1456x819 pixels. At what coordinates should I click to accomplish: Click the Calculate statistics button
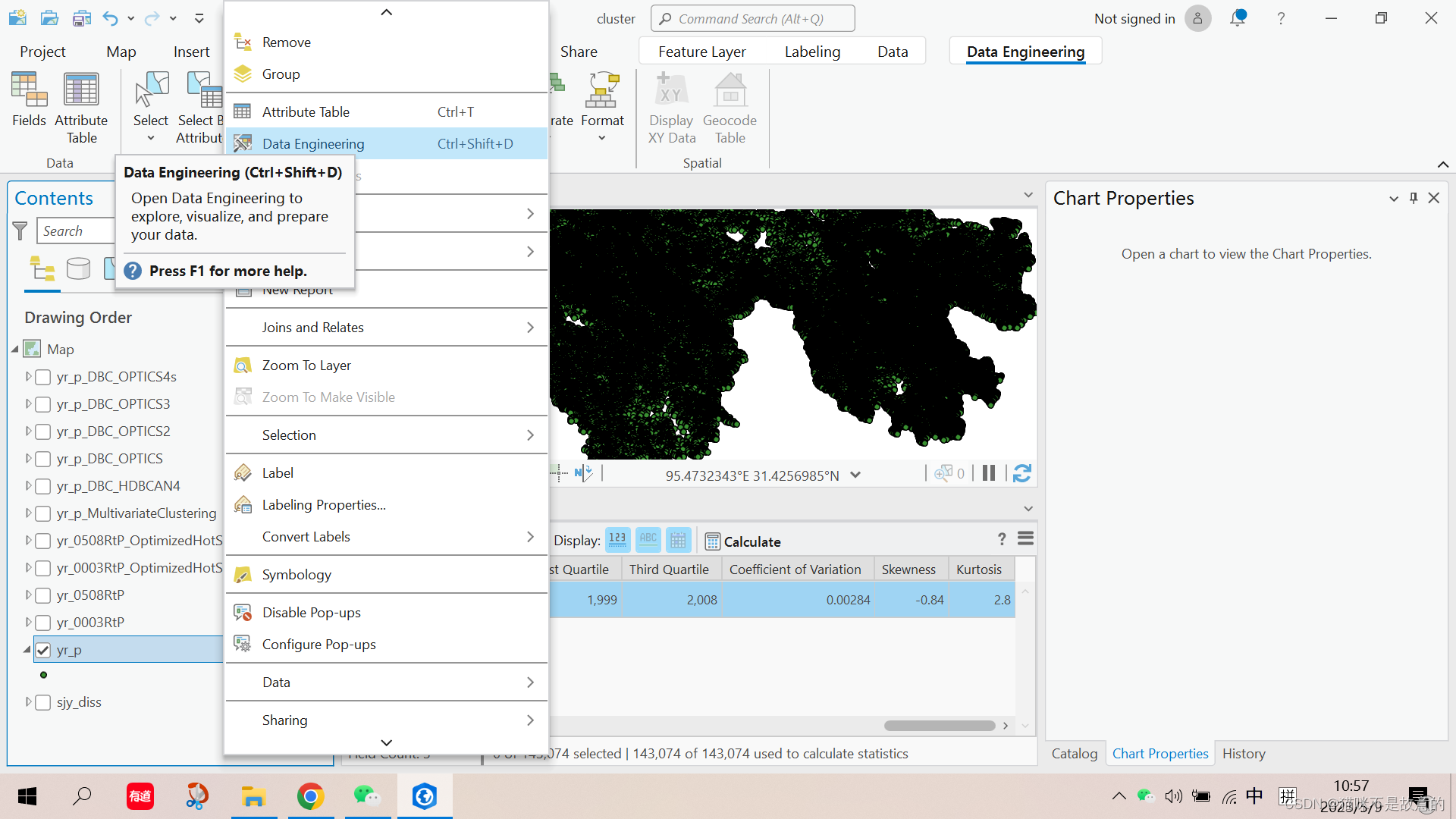coord(742,541)
